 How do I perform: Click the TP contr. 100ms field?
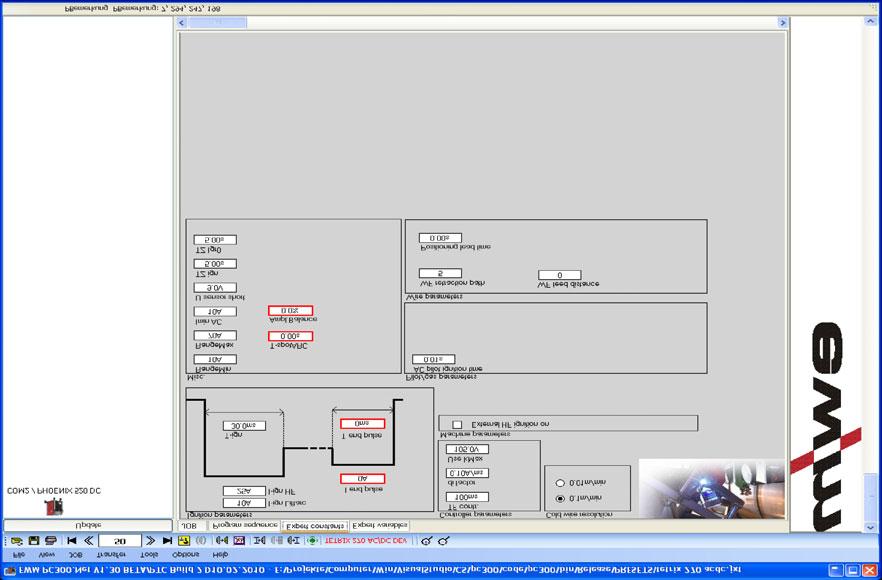coord(467,497)
